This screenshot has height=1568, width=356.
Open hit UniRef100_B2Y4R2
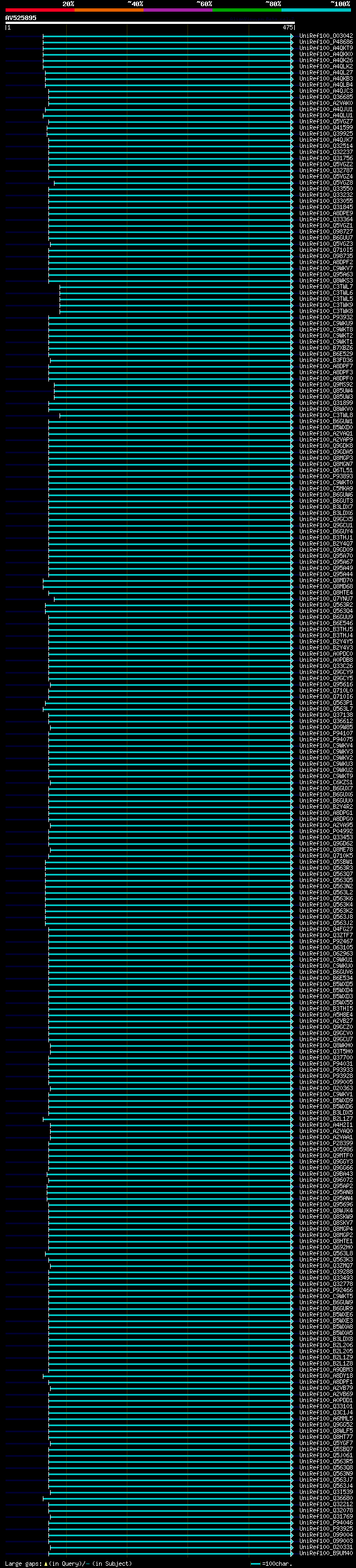pos(326,807)
